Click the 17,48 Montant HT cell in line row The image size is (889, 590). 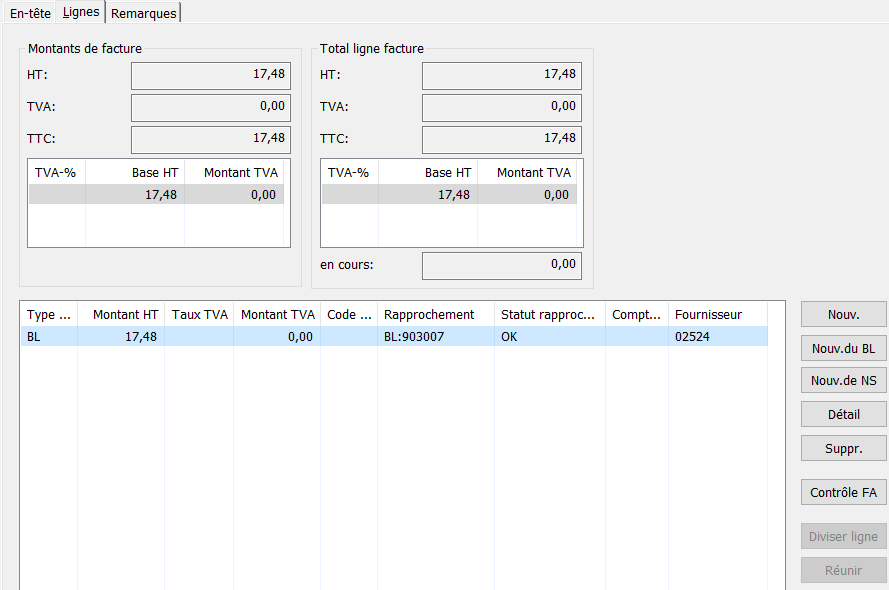[121, 337]
